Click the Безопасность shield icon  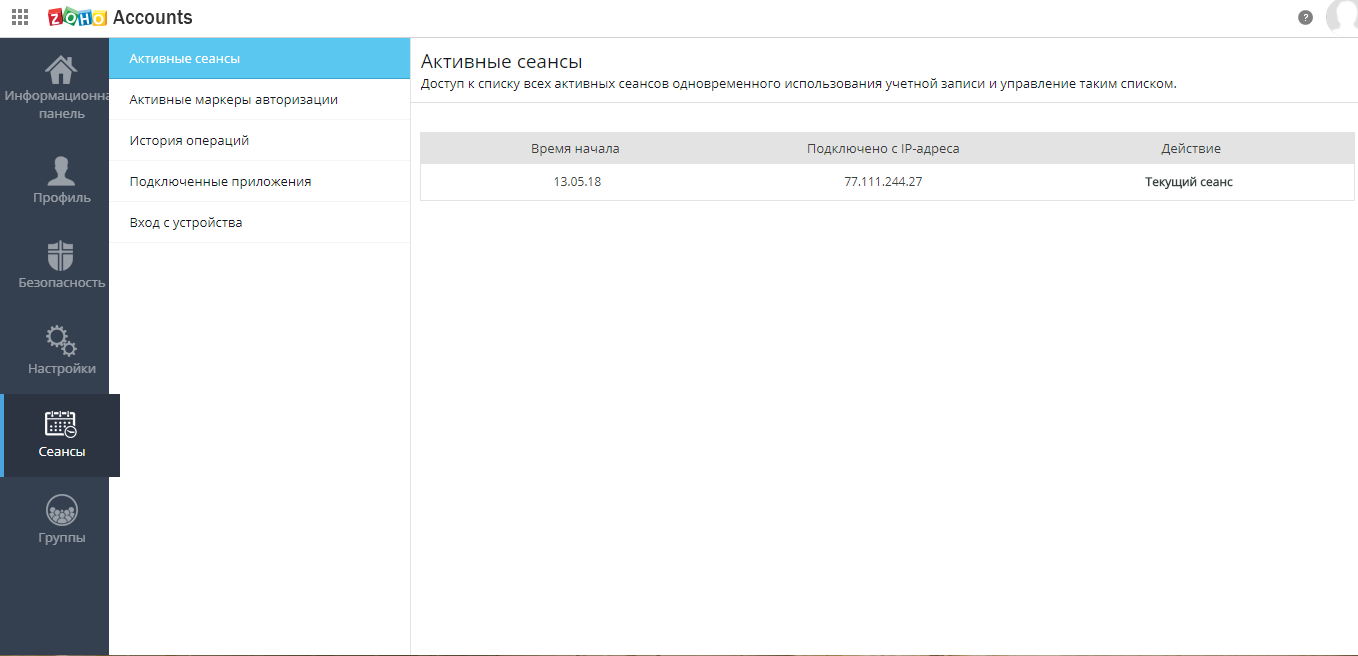[x=61, y=256]
